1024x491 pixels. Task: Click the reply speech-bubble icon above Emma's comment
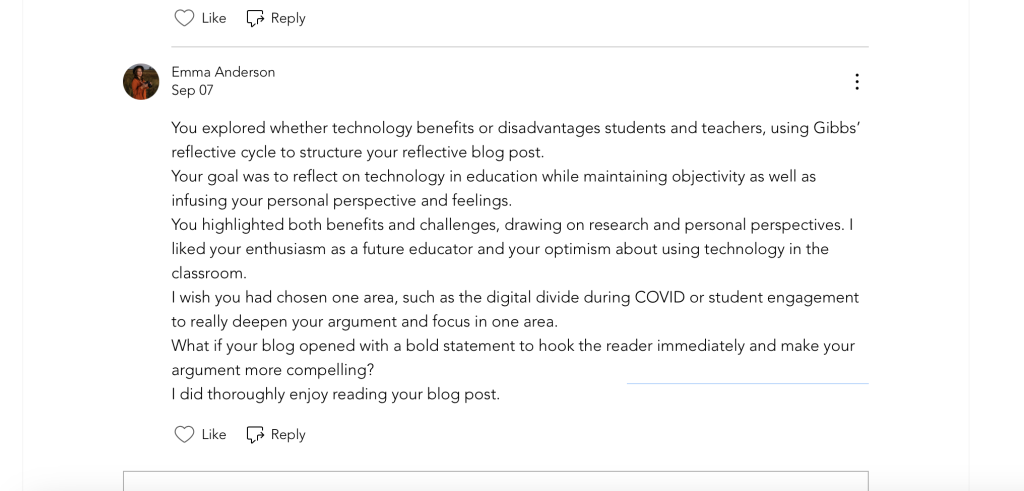[255, 18]
